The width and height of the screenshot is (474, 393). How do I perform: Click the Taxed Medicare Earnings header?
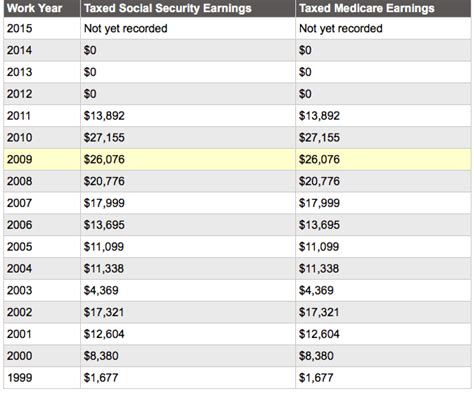pyautogui.click(x=383, y=8)
